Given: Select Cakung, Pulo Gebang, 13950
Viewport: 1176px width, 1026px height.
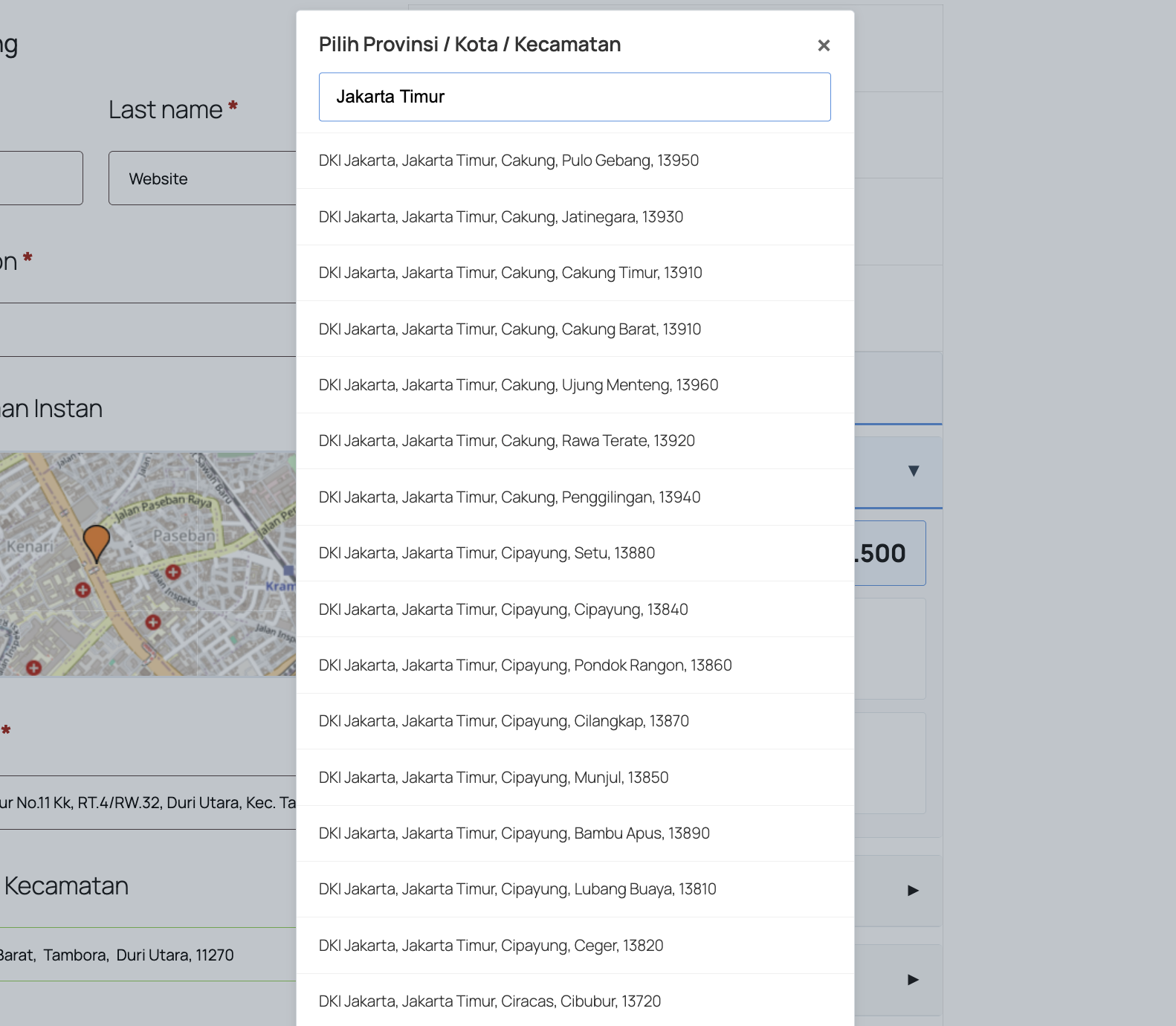Looking at the screenshot, I should click(508, 161).
